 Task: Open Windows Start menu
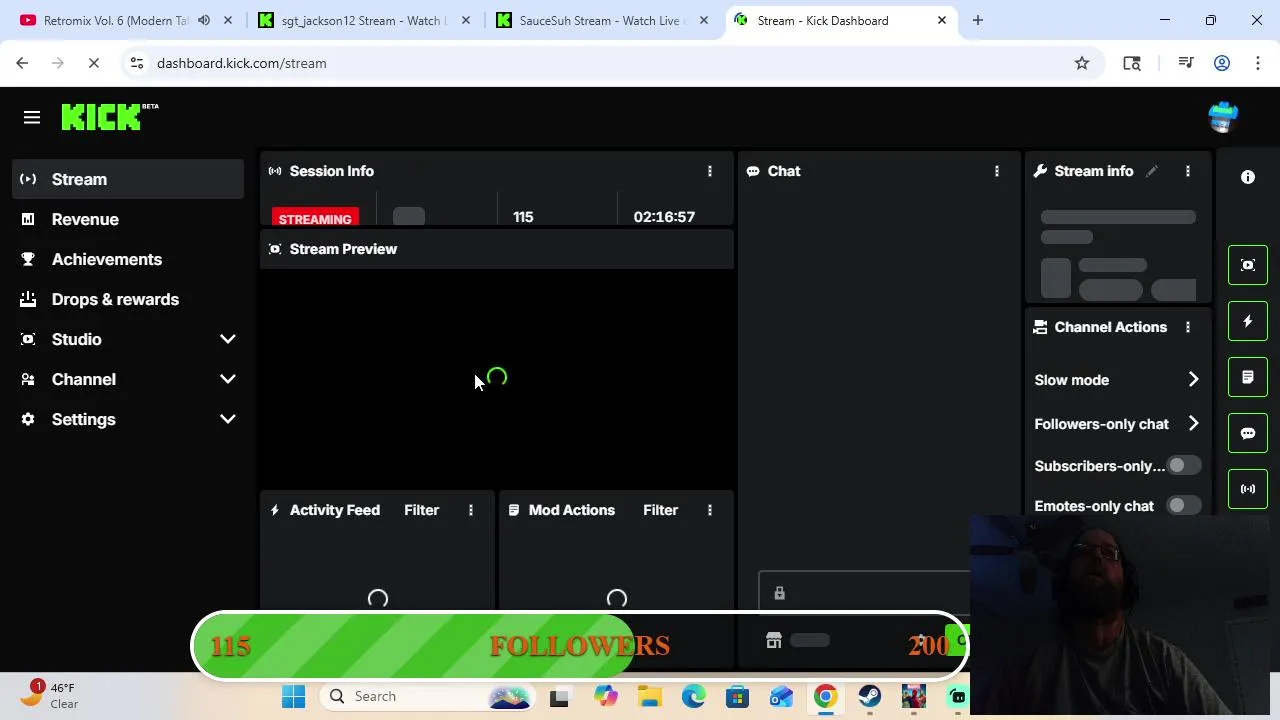tap(293, 696)
